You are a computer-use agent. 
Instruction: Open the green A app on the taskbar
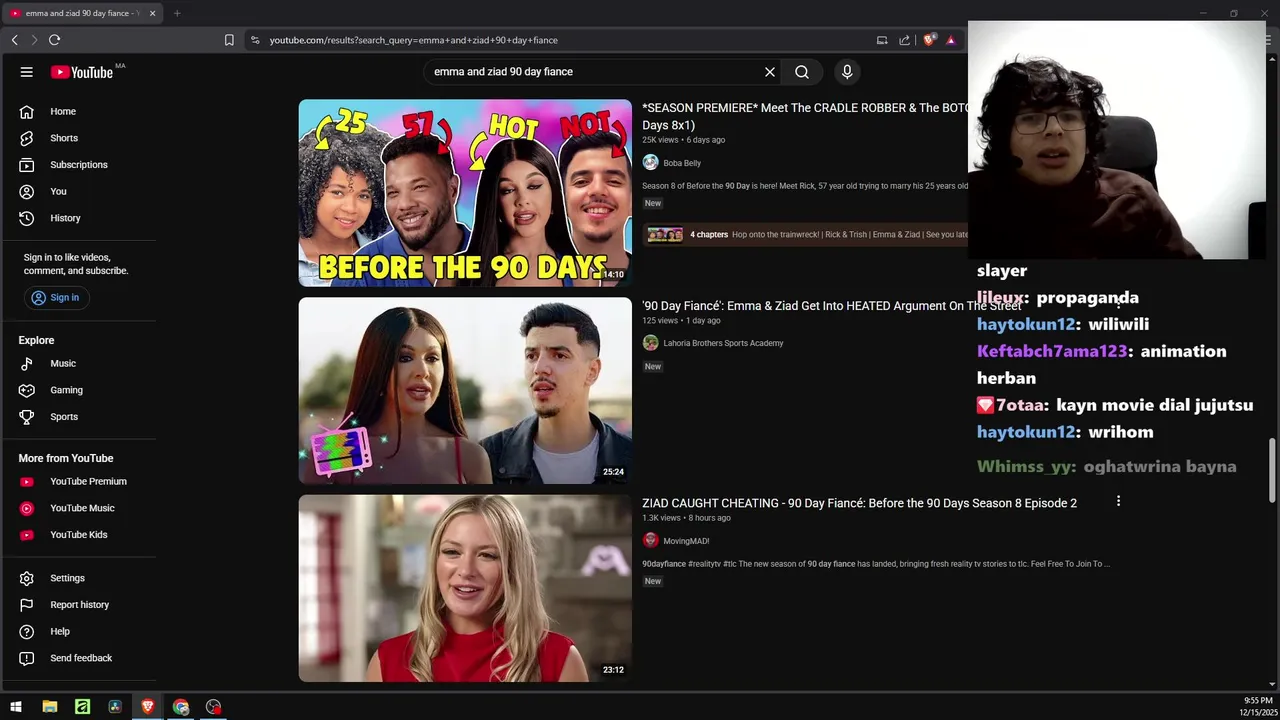click(82, 707)
